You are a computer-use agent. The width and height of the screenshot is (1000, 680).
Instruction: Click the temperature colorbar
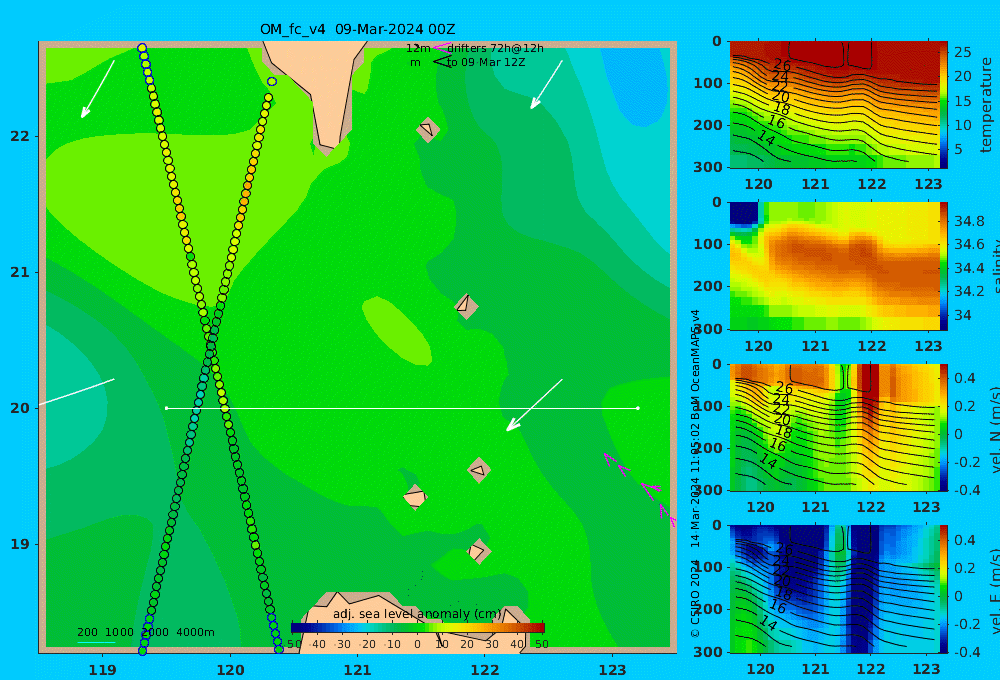[x=944, y=105]
